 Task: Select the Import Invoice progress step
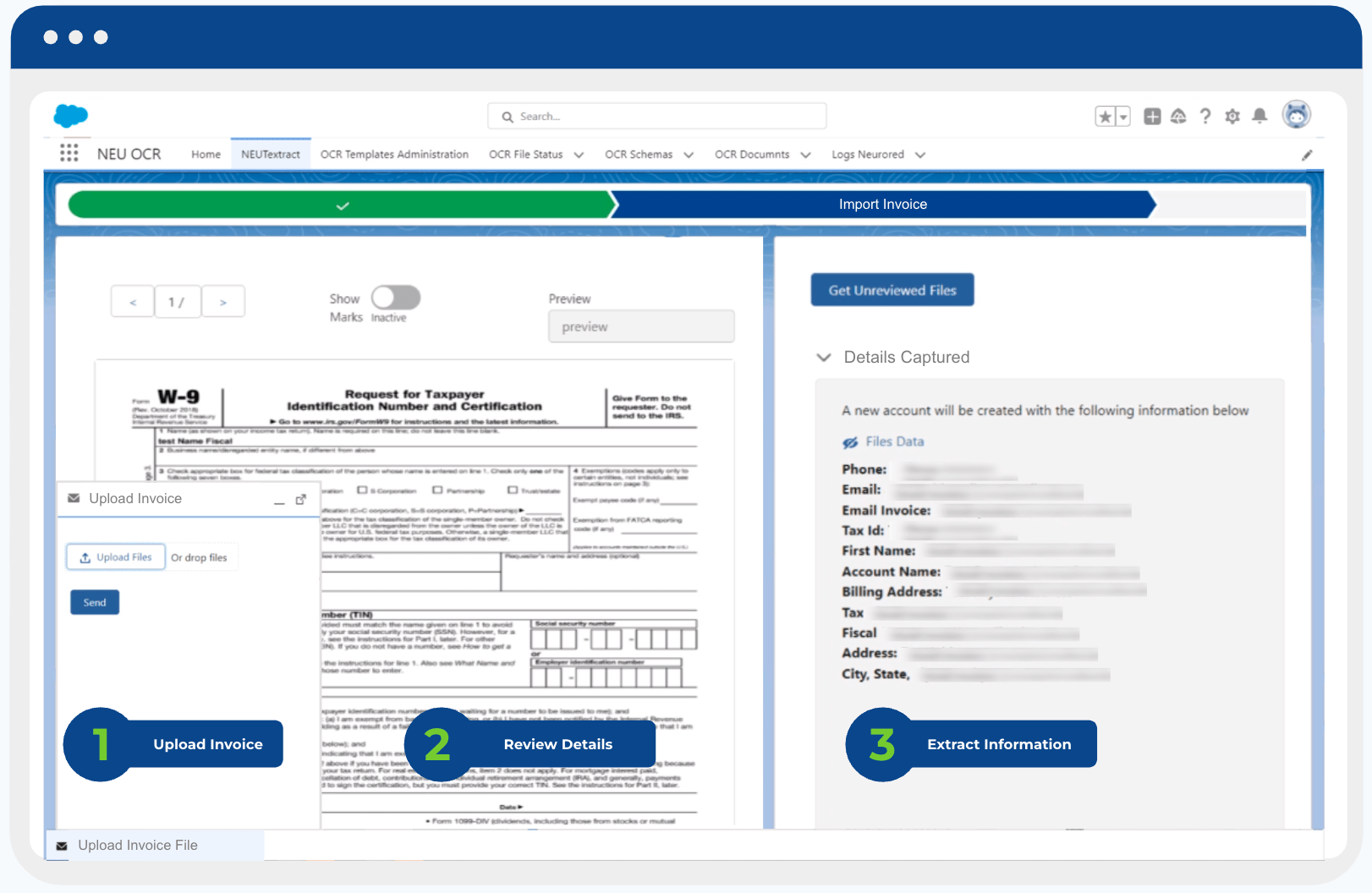coord(882,205)
